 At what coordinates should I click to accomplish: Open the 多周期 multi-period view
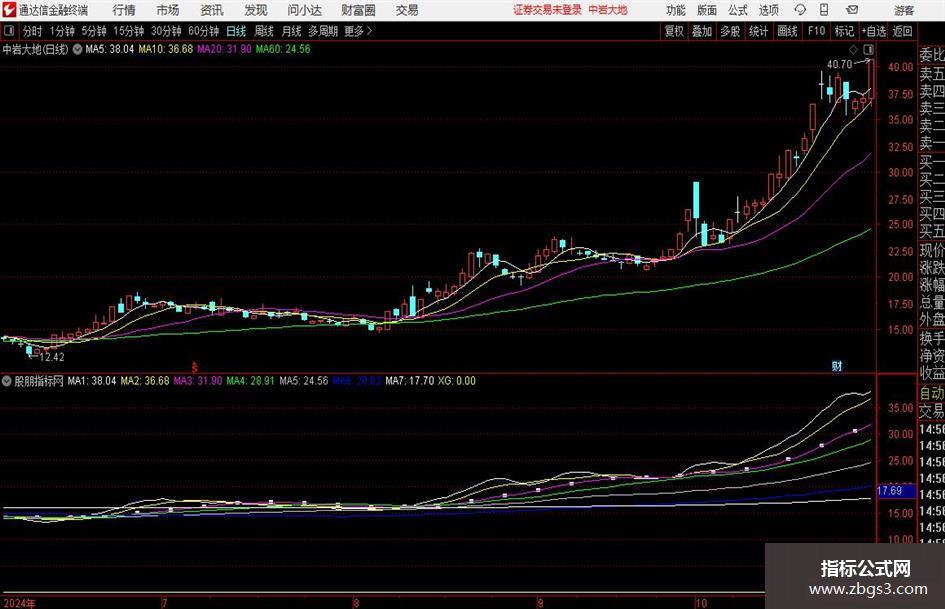pos(323,31)
